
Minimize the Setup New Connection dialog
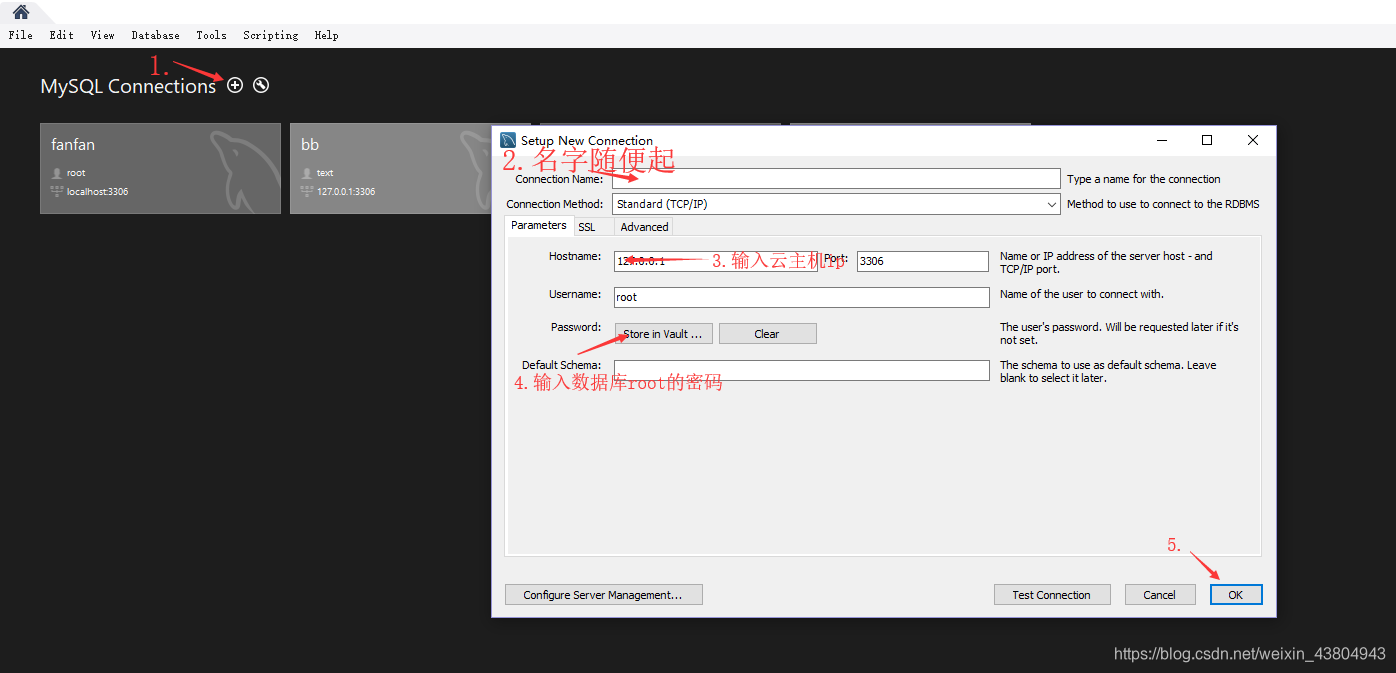point(1161,140)
